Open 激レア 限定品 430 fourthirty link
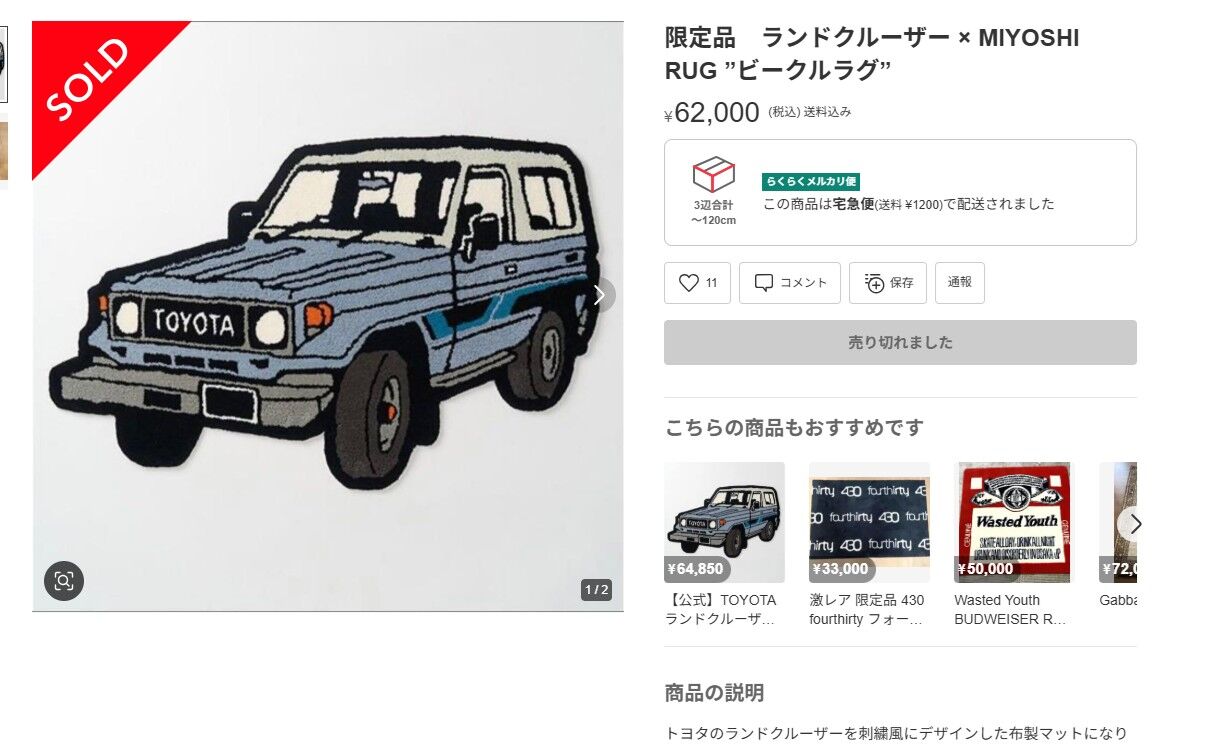The width and height of the screenshot is (1224, 745). point(867,609)
